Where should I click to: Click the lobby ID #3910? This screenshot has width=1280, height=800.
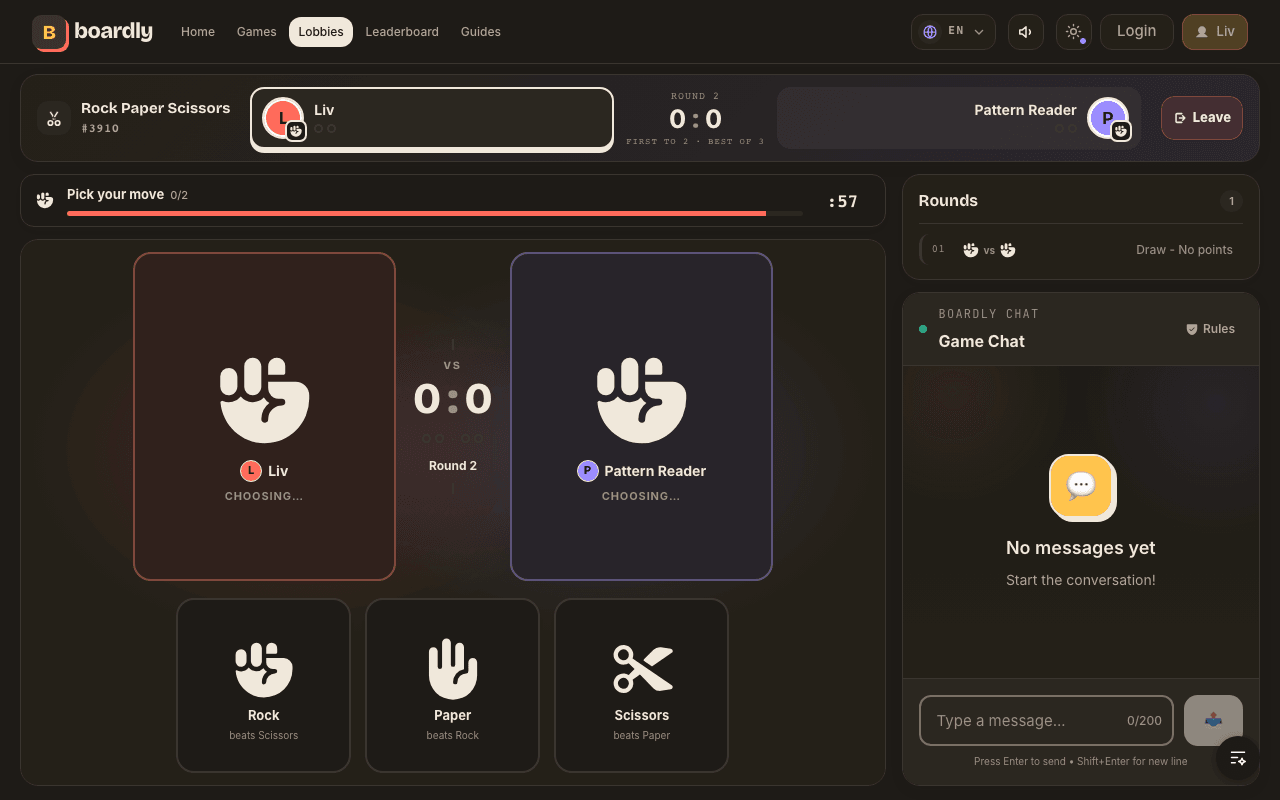coord(100,129)
